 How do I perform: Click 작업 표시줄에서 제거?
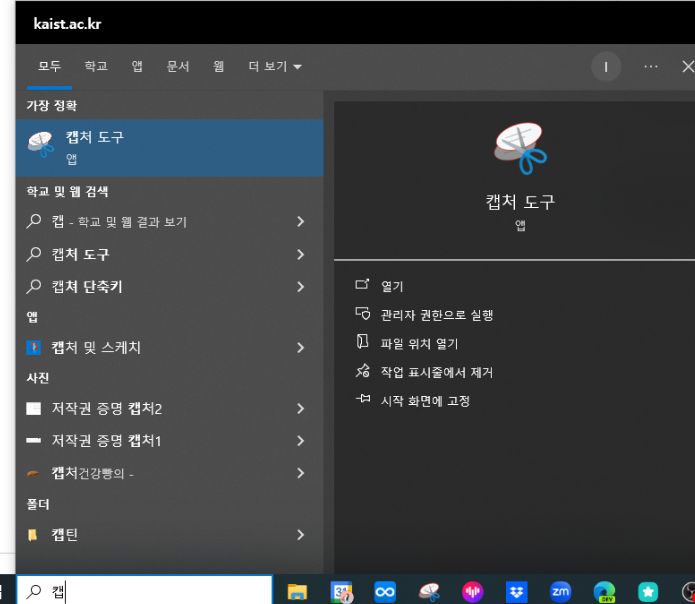(437, 372)
